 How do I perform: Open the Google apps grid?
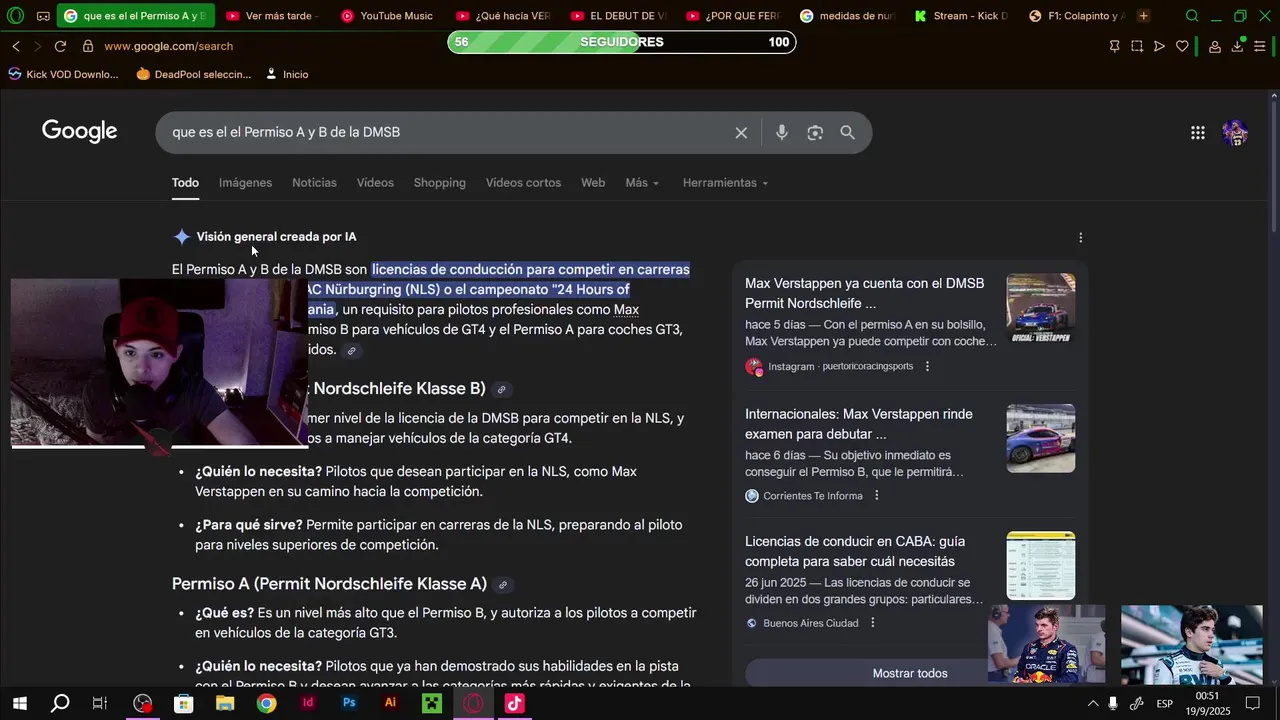(x=1198, y=133)
